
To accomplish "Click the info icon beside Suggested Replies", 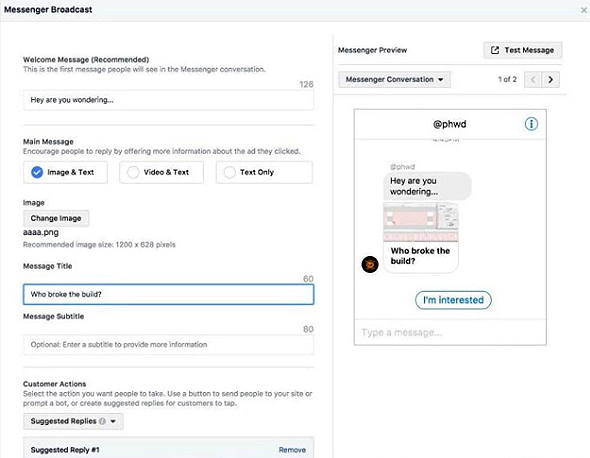I will 102,421.
